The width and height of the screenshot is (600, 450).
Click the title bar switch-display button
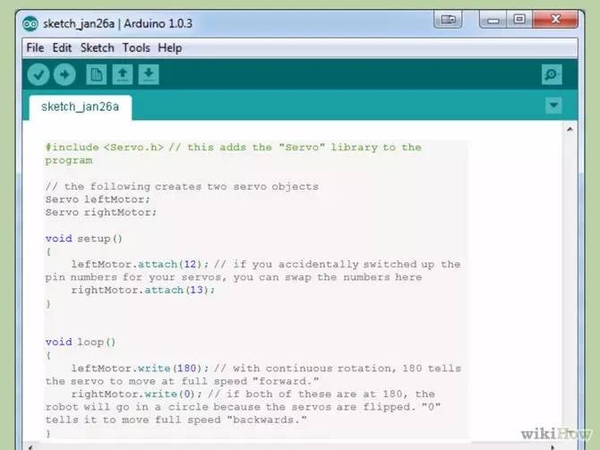point(448,20)
